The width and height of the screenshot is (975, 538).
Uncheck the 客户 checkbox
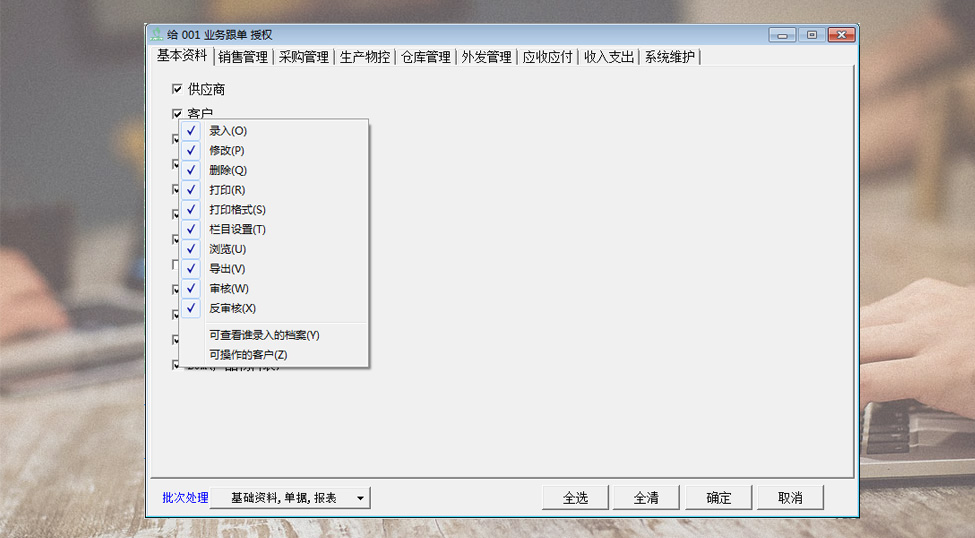click(x=178, y=114)
